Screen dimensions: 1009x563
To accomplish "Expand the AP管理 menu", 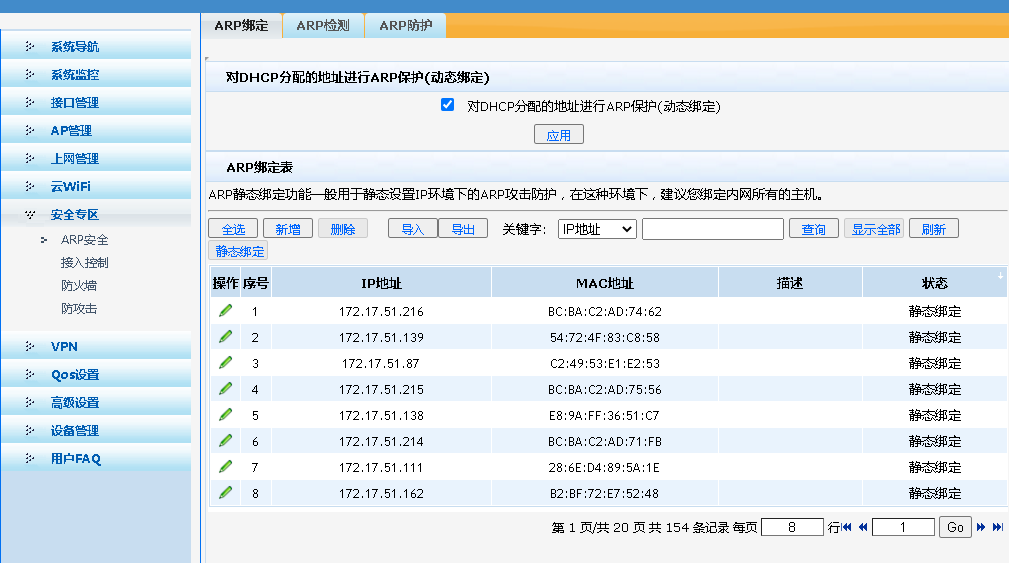I will (x=96, y=130).
